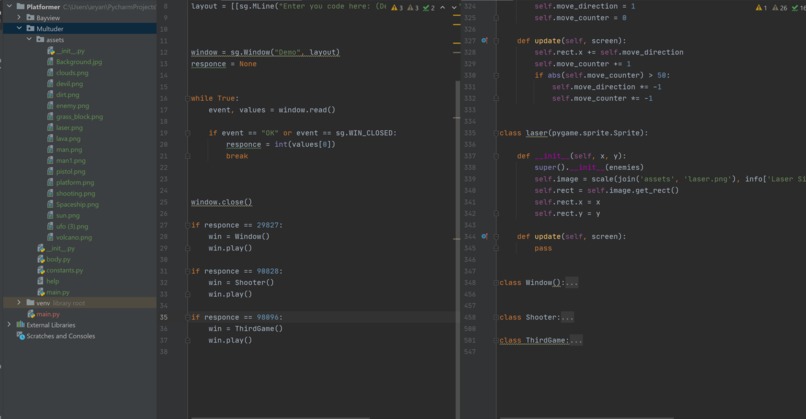806x419 pixels.
Task: Click left editor yellow warning count icon
Action: point(394,7)
